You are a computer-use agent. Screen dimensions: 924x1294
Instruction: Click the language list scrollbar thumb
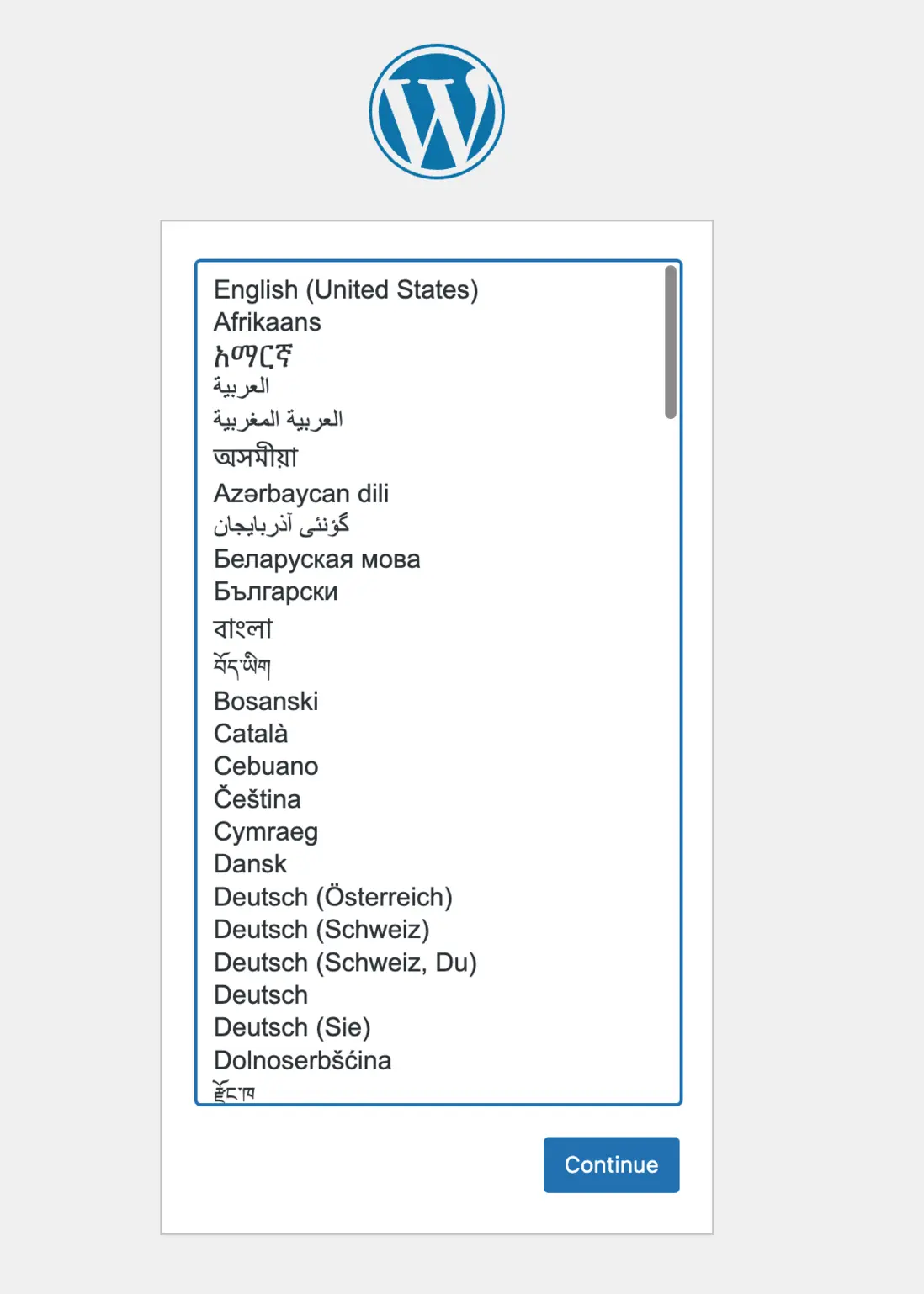(671, 342)
